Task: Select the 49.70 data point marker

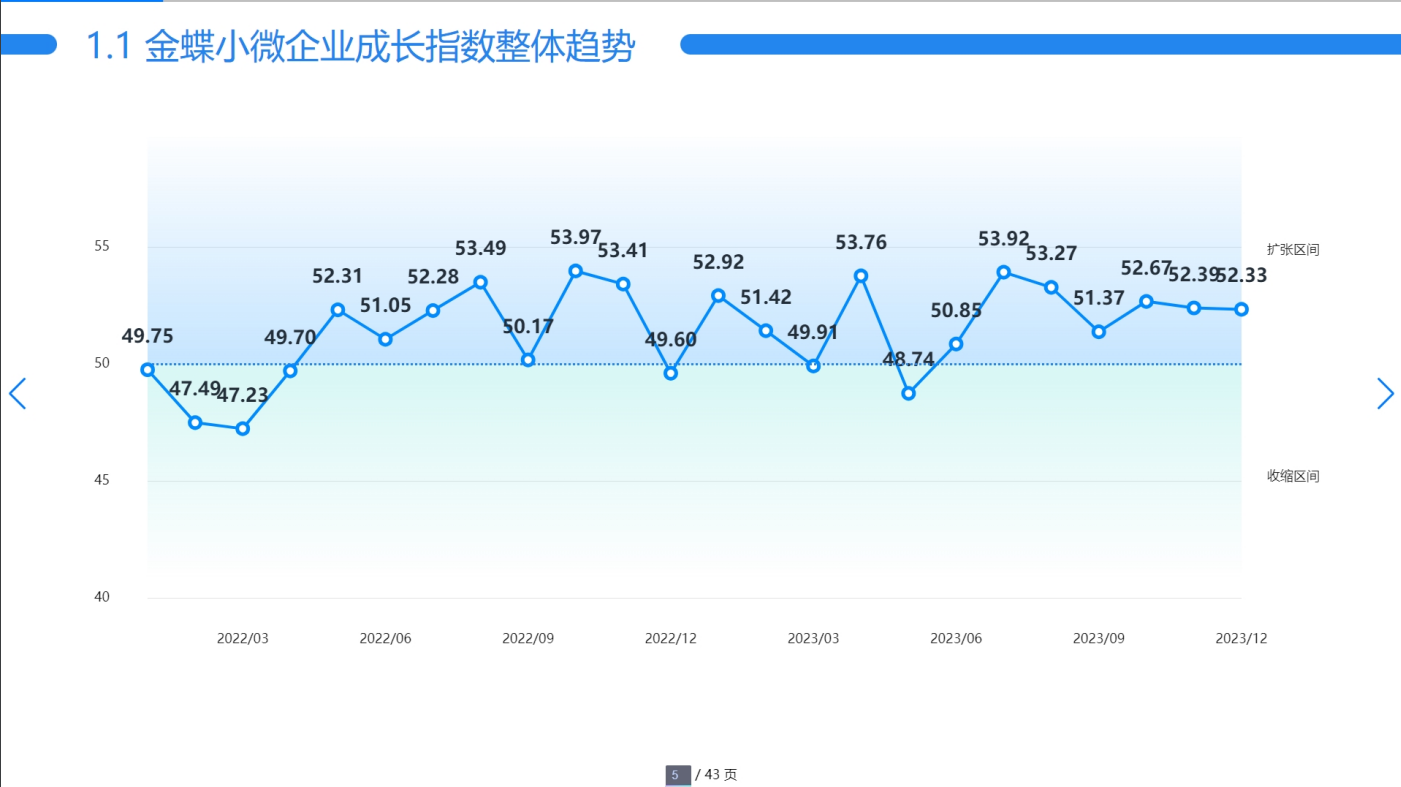Action: coord(291,371)
